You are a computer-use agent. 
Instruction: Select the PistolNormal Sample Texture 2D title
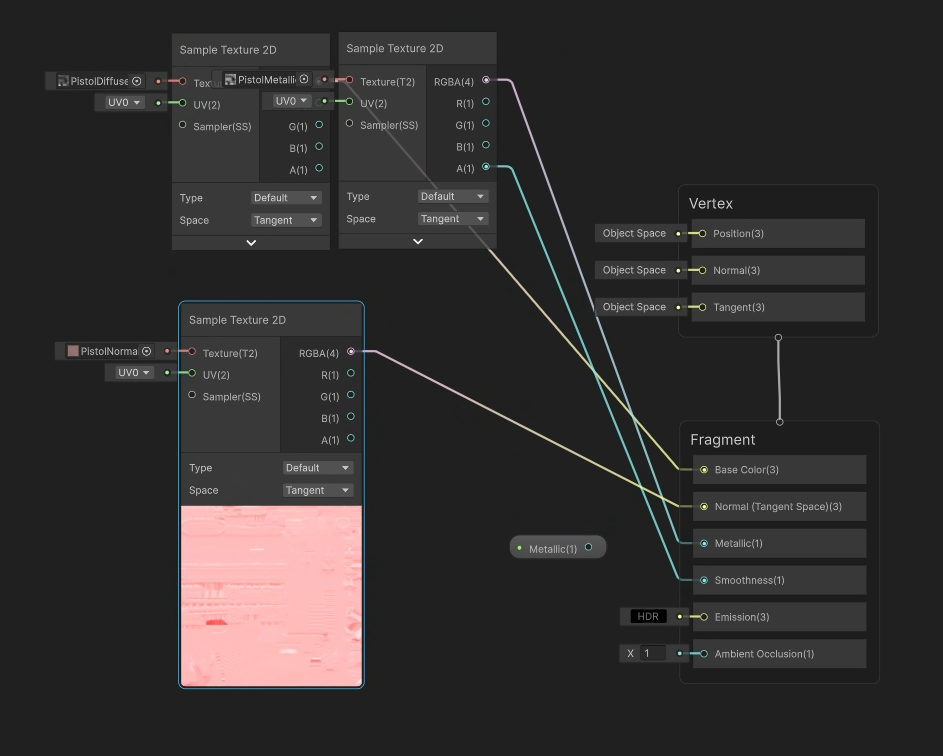click(x=238, y=320)
